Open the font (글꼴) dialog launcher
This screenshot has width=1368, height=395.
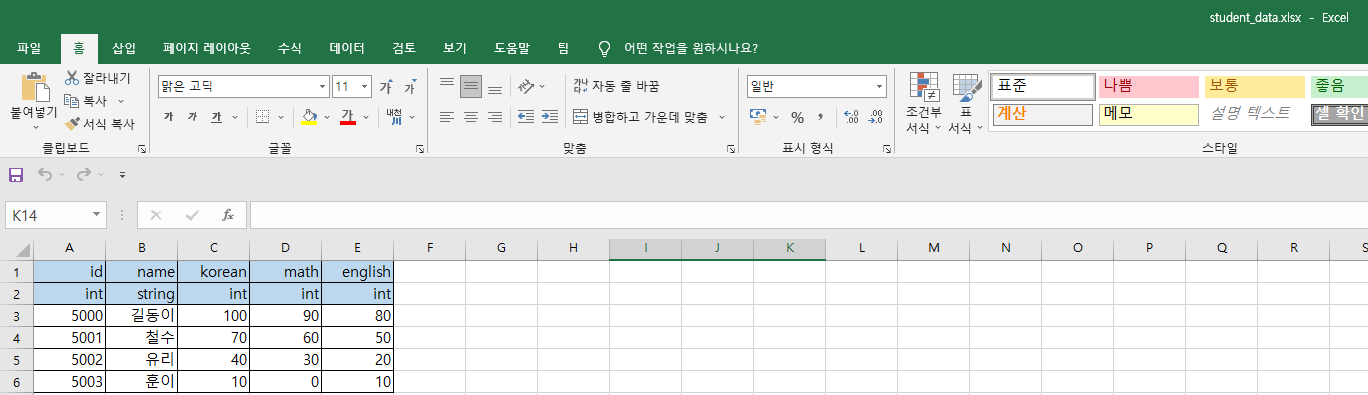coord(420,148)
